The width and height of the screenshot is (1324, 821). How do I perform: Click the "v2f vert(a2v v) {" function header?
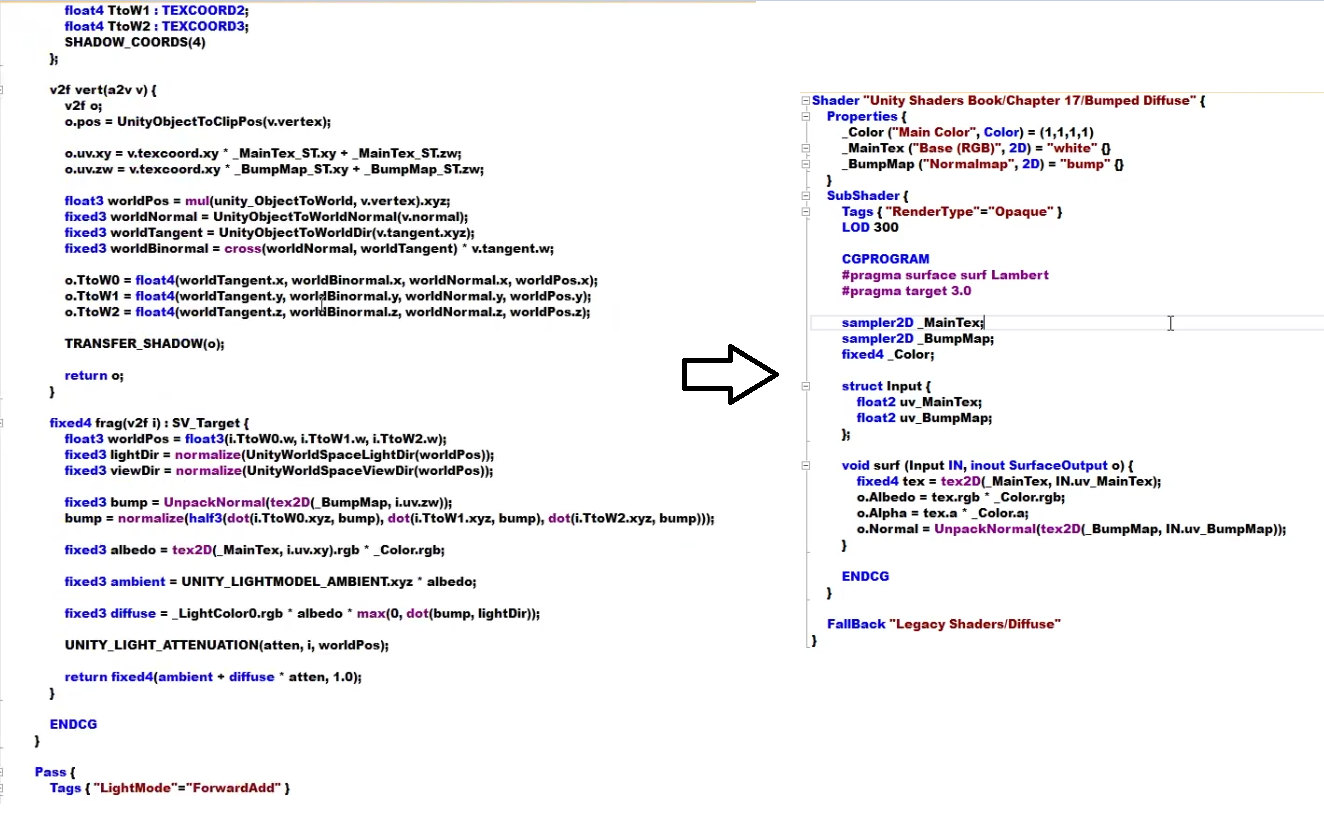point(104,90)
